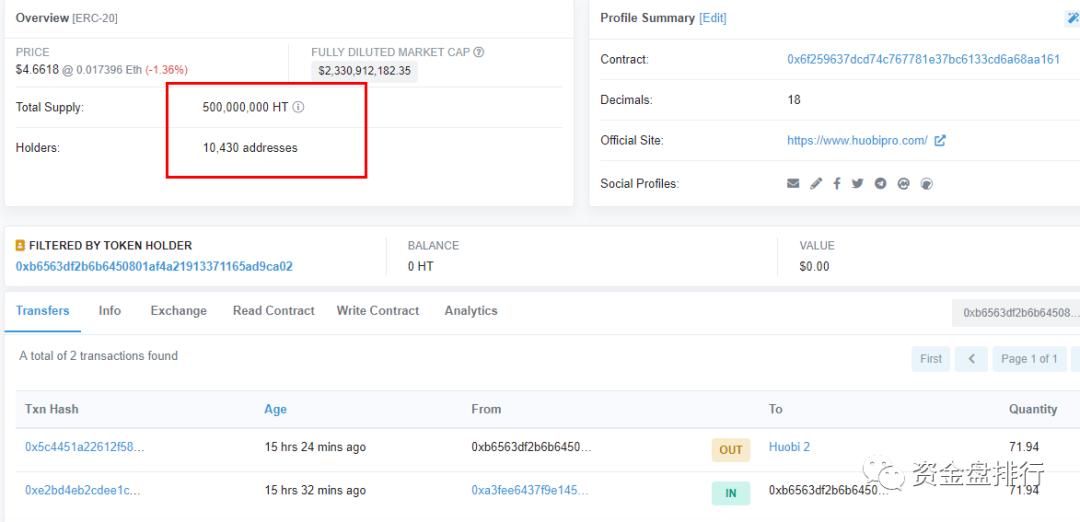Open the blog pencil icon in Social Profiles
Image resolution: width=1080 pixels, height=522 pixels.
click(x=816, y=184)
